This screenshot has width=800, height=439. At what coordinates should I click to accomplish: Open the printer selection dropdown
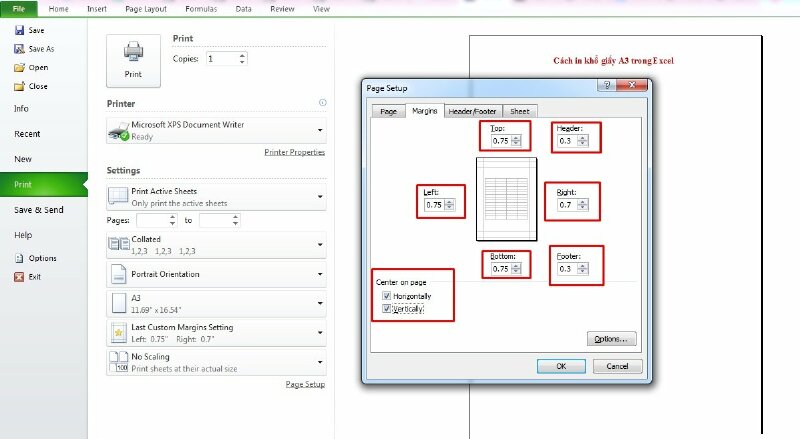pyautogui.click(x=320, y=130)
